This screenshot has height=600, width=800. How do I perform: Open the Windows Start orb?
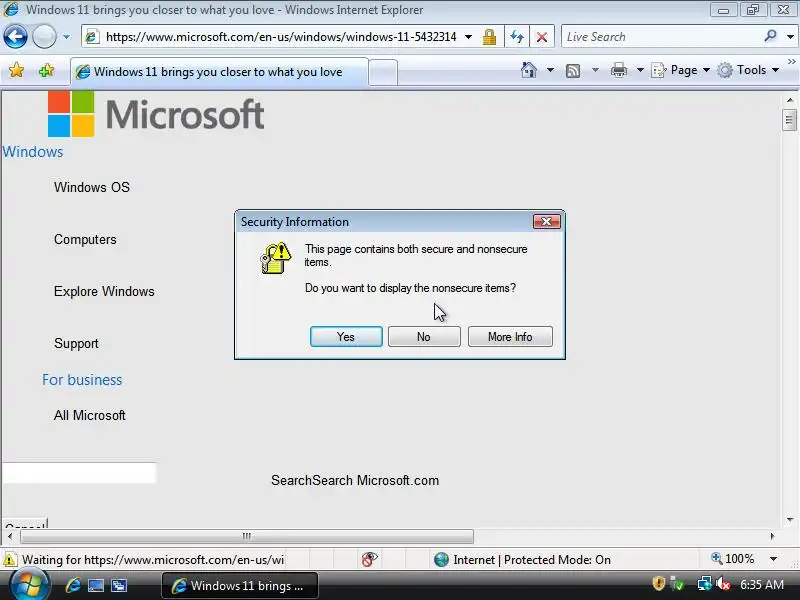29,585
